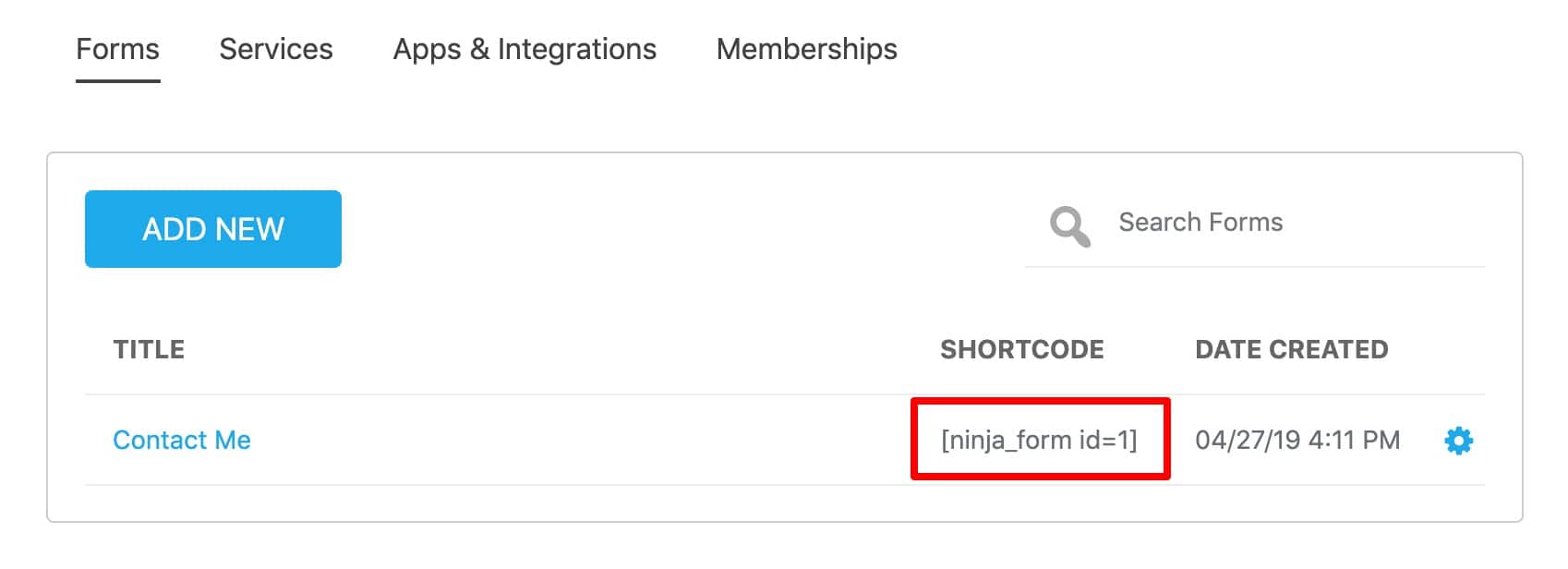Click the underline below Search Forms field

[1254, 267]
